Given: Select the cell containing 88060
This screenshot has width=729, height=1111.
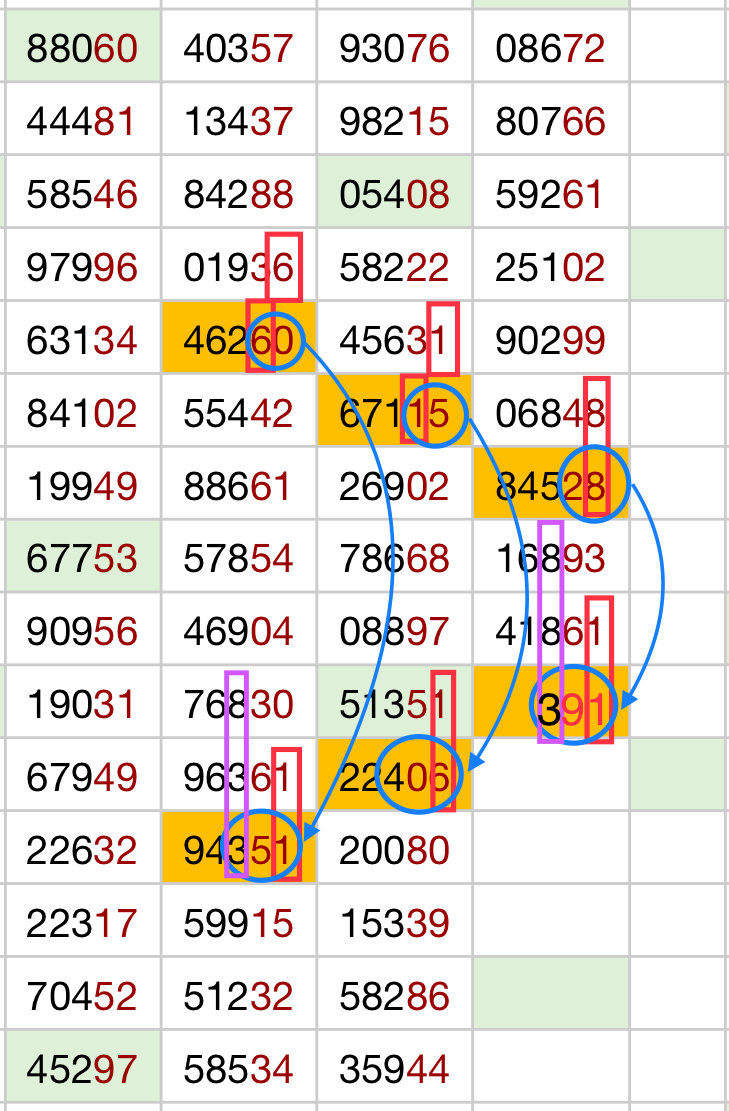Looking at the screenshot, I should tap(82, 47).
